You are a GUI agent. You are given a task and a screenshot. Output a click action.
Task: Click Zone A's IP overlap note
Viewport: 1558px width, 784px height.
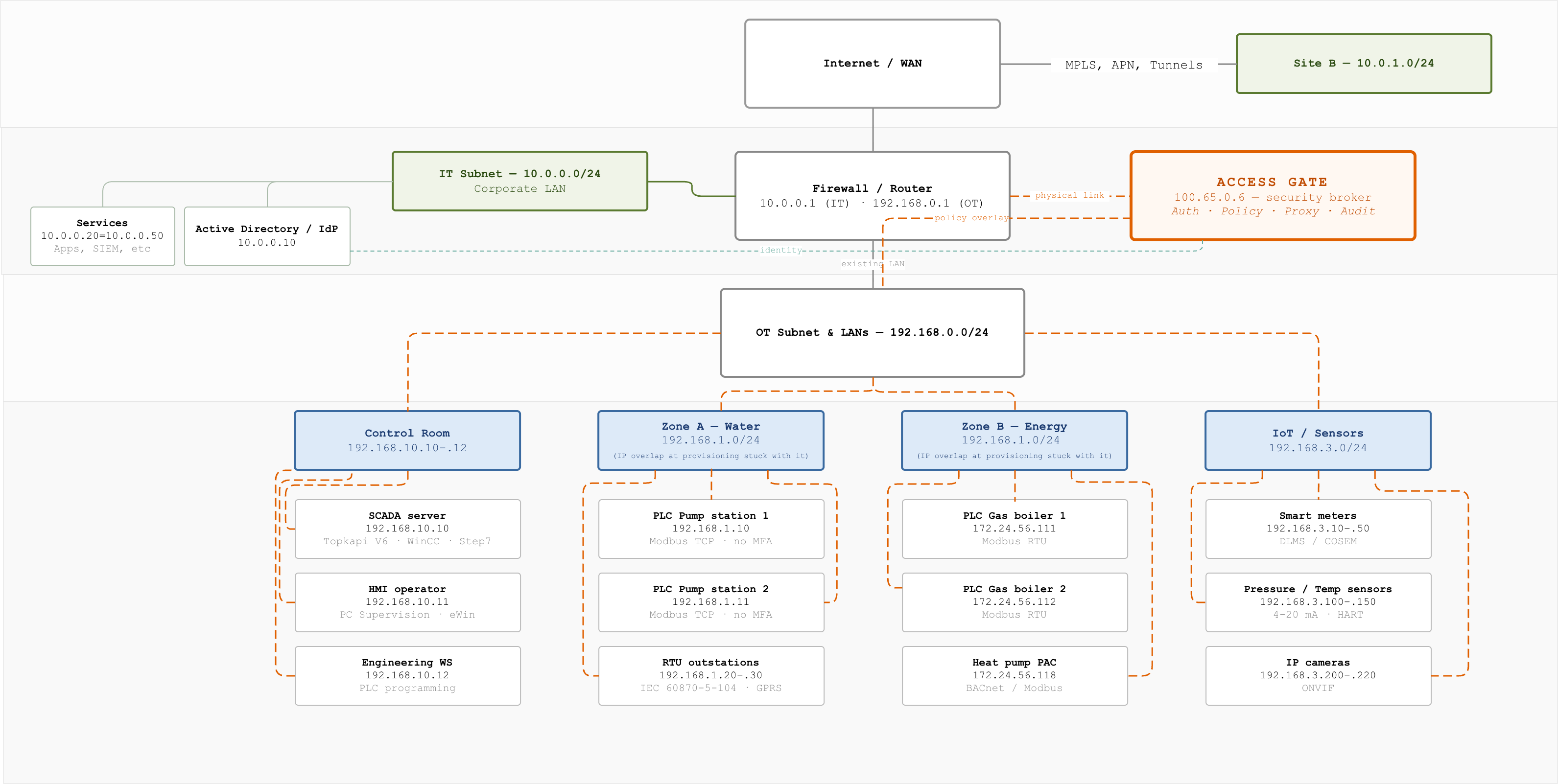(710, 456)
